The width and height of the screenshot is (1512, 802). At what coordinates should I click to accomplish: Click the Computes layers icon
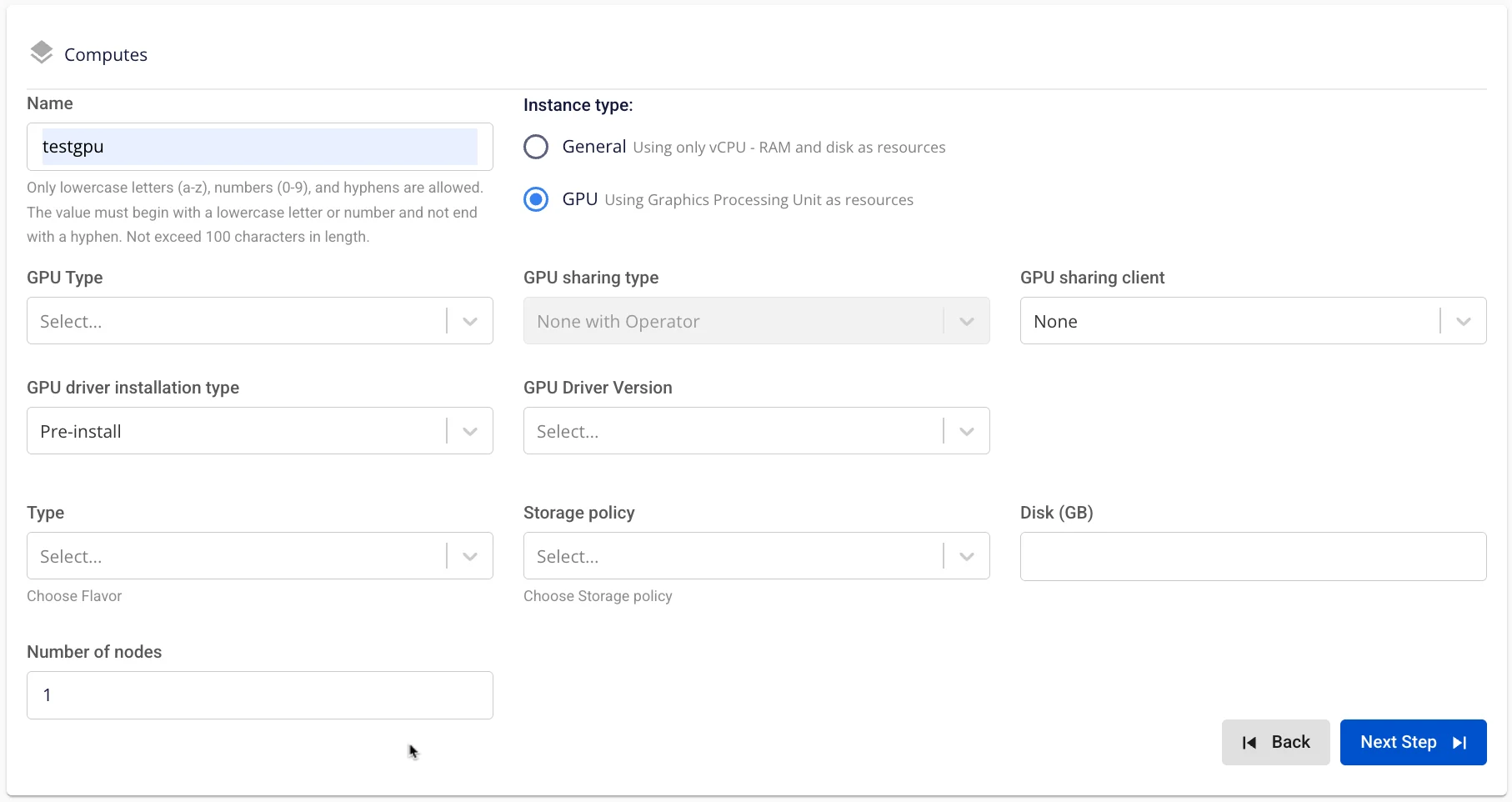[x=41, y=53]
